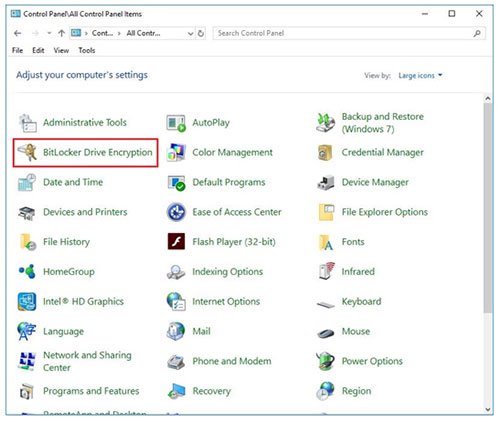Viewport: 500px width, 422px height.
Task: Open the AutoPlay icon
Action: (176, 123)
